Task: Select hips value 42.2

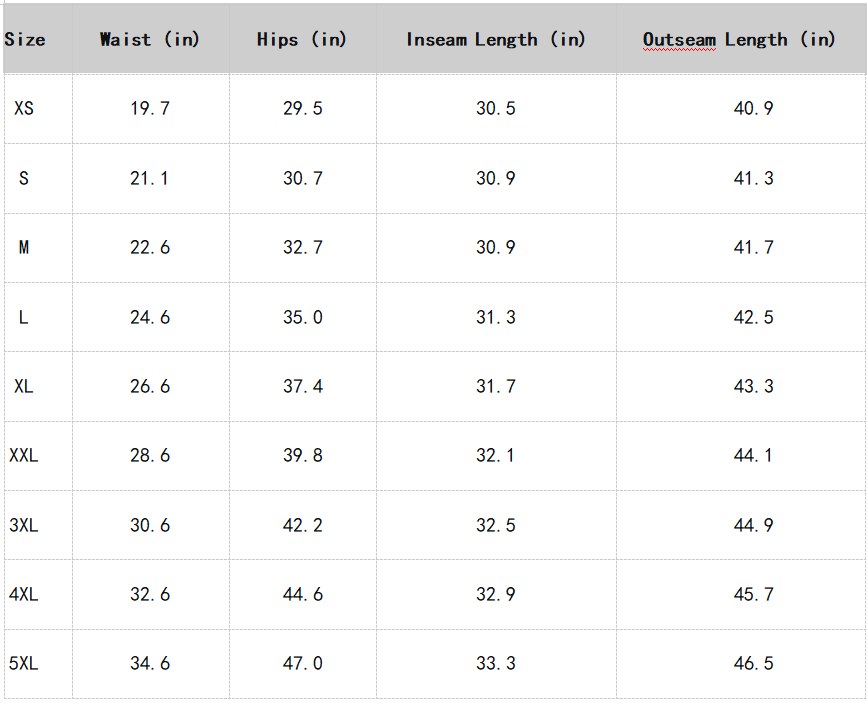Action: coord(303,525)
